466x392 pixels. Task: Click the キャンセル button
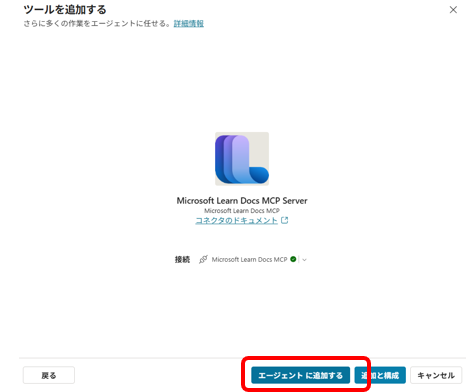436,375
